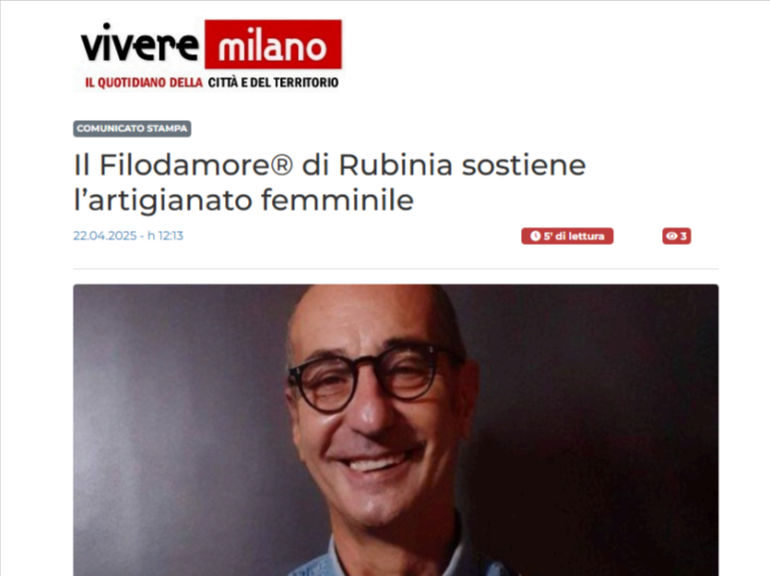
Task: Click the clock icon in reading time badge
Action: [x=535, y=236]
